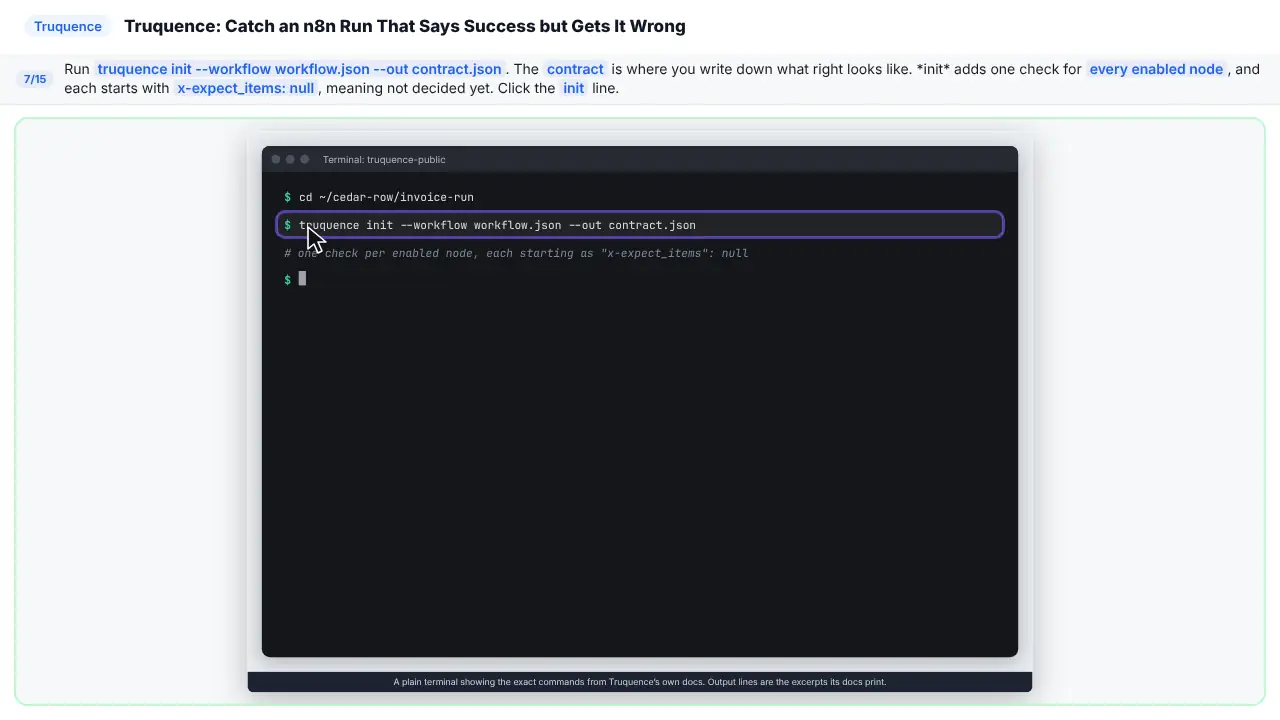Click the tutorial title heading
The image size is (1280, 720).
tap(405, 26)
